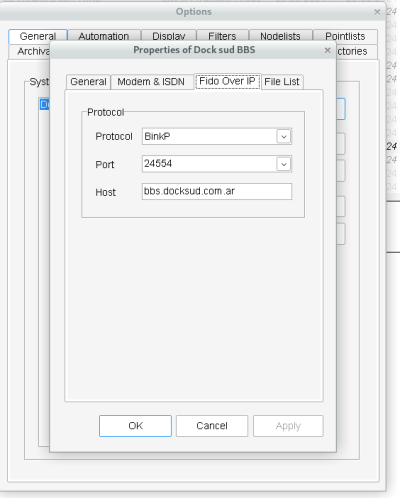Viewport: 400px width, 498px height.
Task: Click the Host input field
Action: click(x=217, y=191)
